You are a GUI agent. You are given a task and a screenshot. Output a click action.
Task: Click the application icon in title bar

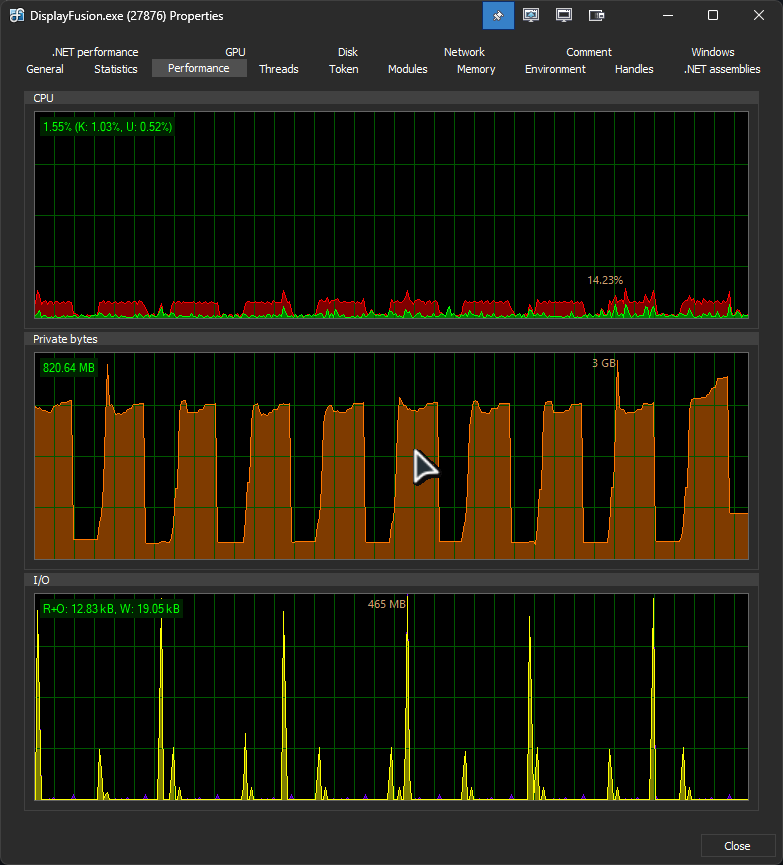tap(17, 16)
